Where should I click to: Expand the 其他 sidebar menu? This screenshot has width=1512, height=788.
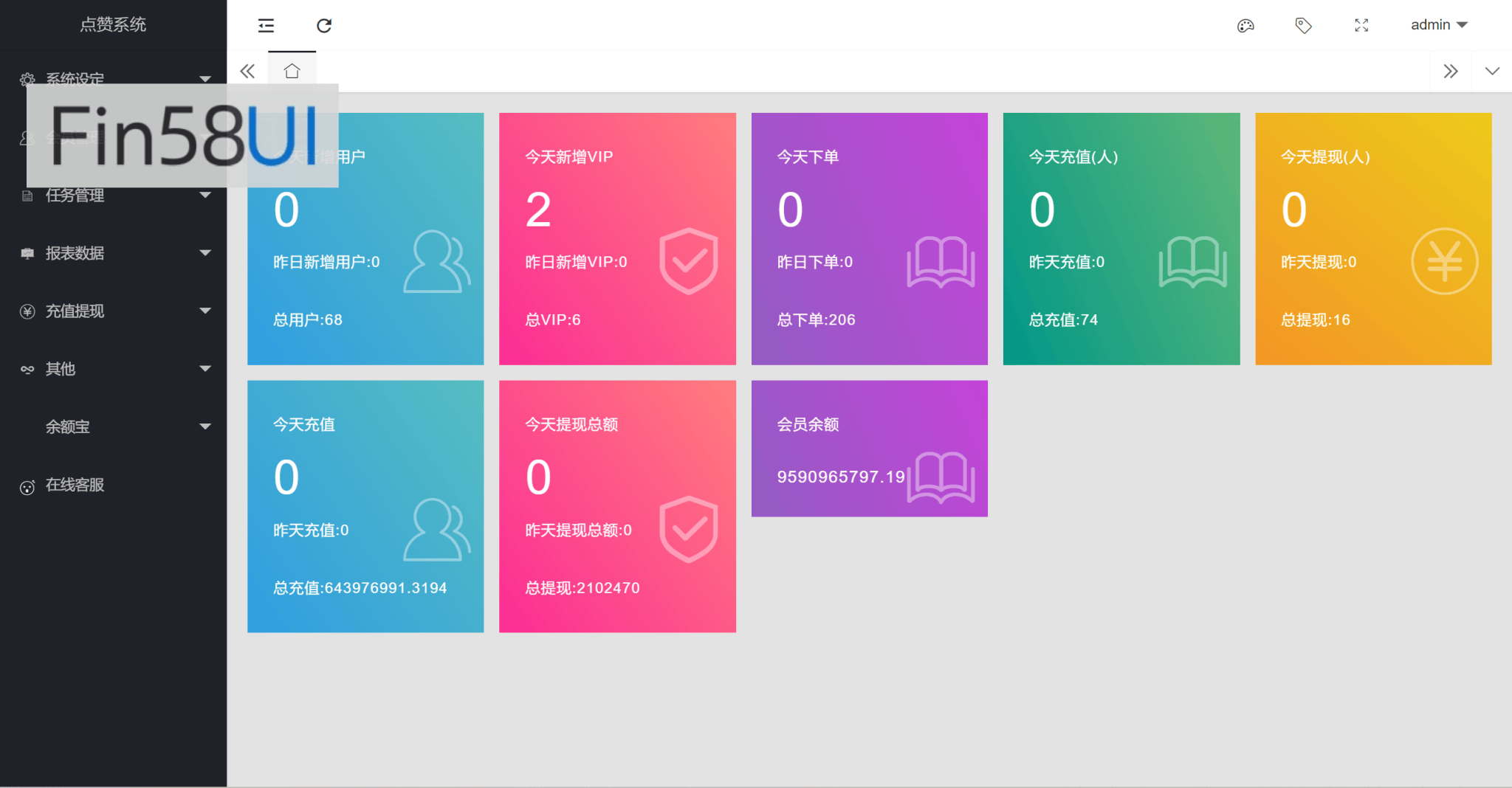point(114,369)
